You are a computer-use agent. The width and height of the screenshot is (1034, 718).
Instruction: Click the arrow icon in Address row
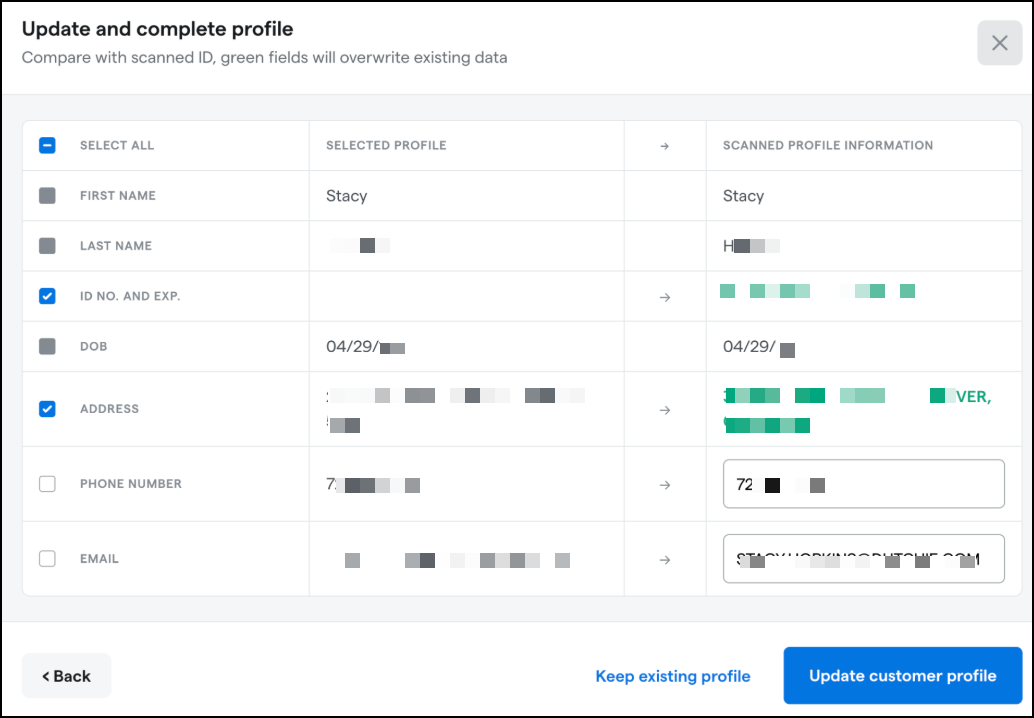click(x=665, y=410)
